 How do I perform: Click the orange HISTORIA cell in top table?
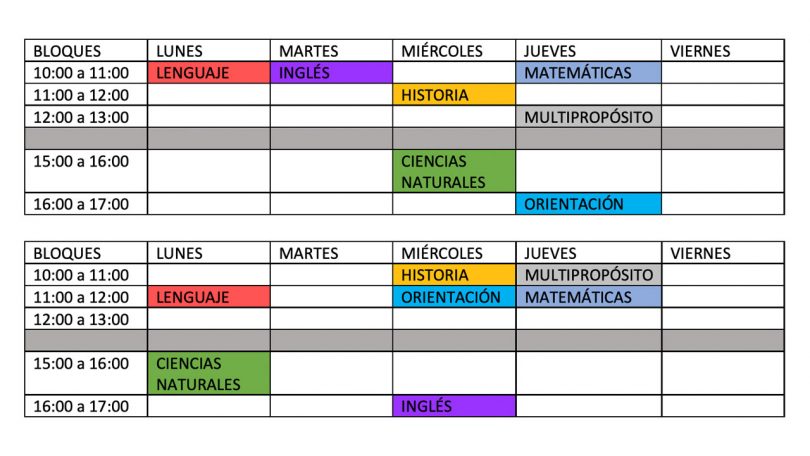tap(454, 95)
